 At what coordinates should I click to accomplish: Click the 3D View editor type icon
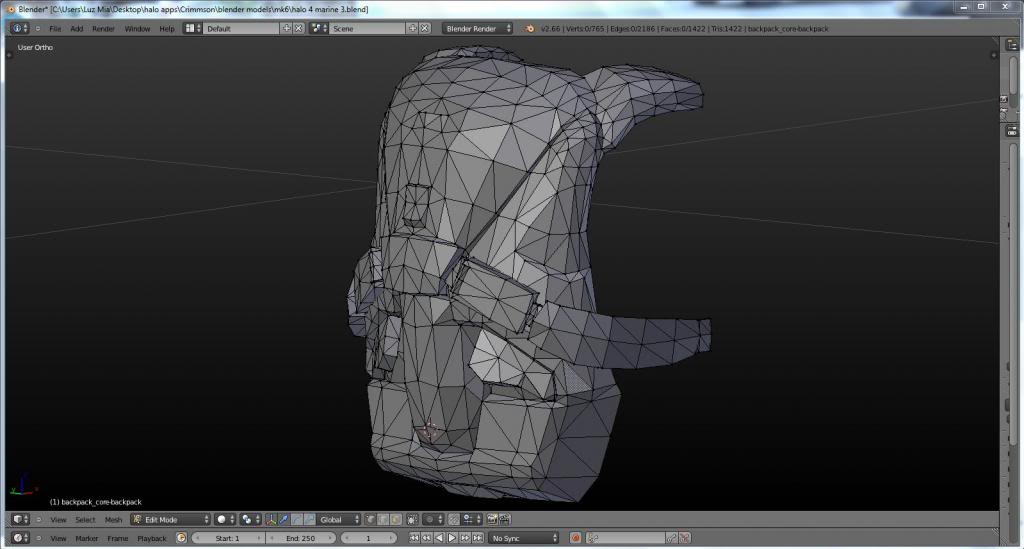tap(20, 520)
